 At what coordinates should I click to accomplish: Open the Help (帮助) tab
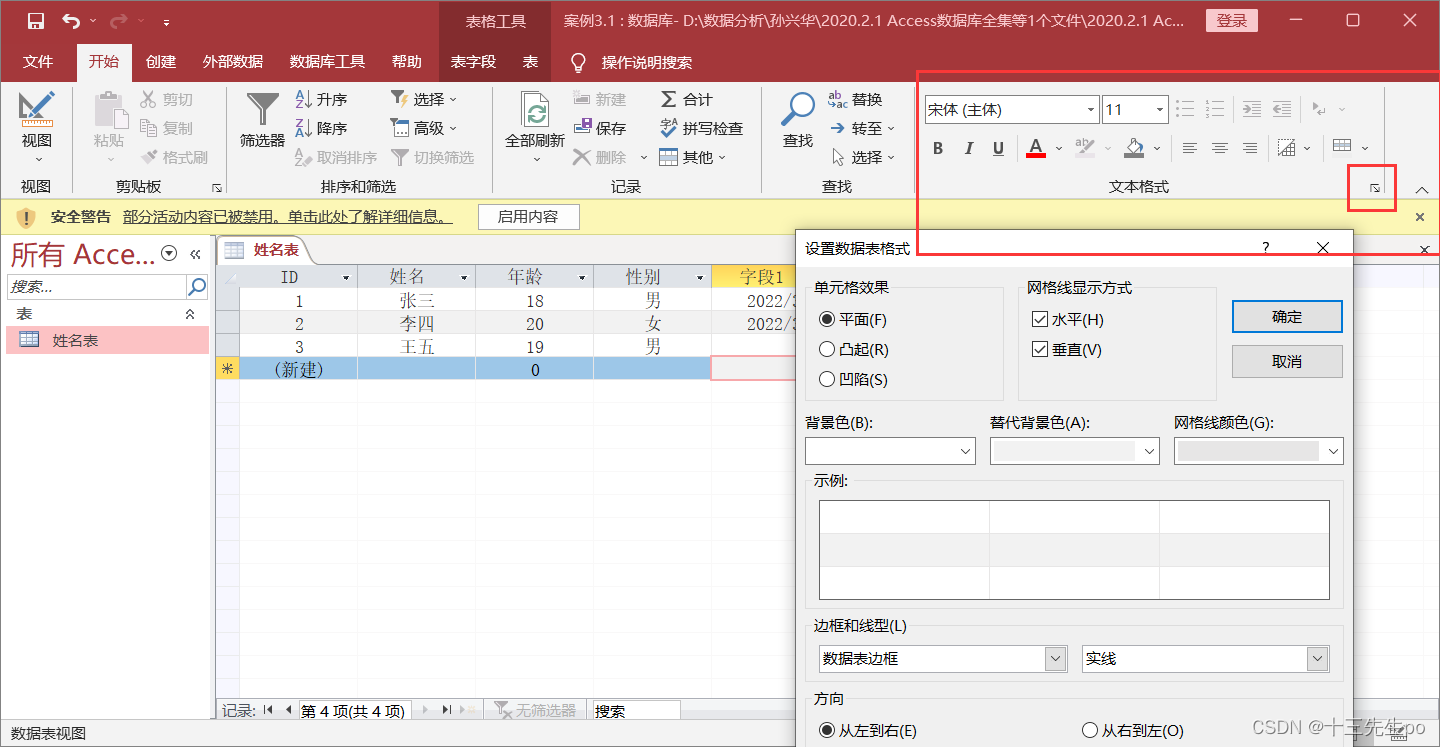pos(407,62)
